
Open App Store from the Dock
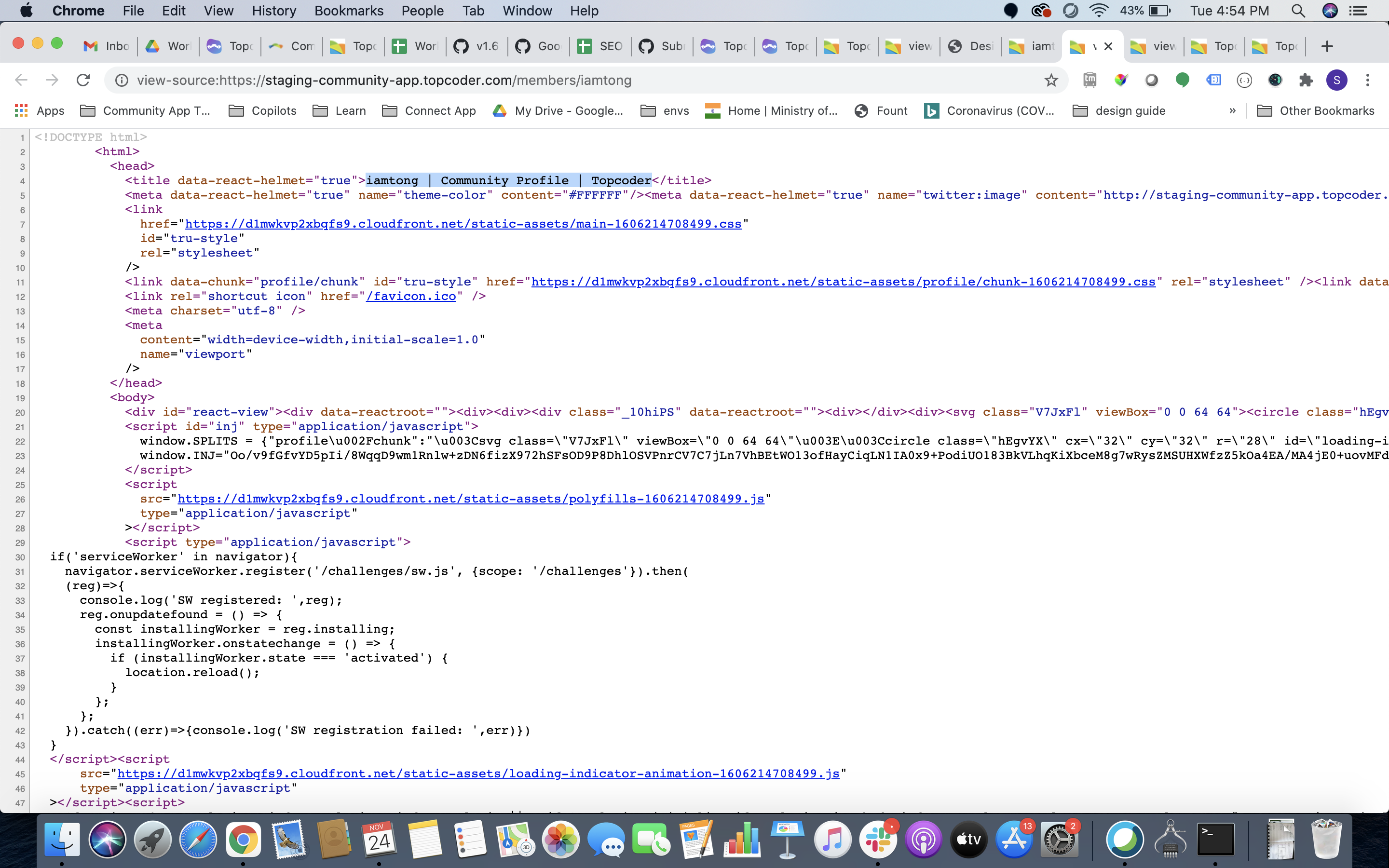[1014, 839]
